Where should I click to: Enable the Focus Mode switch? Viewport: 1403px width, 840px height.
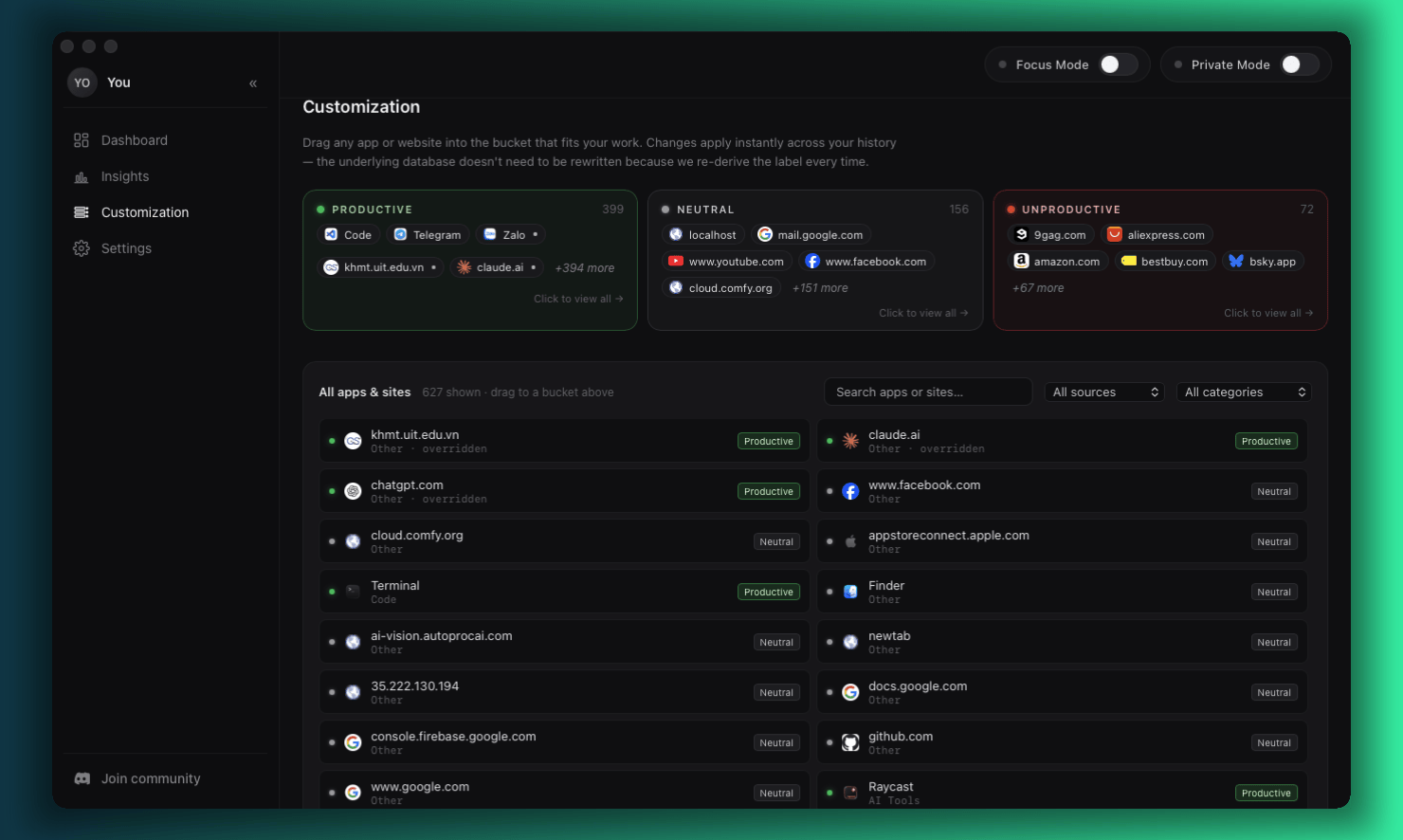1119,64
